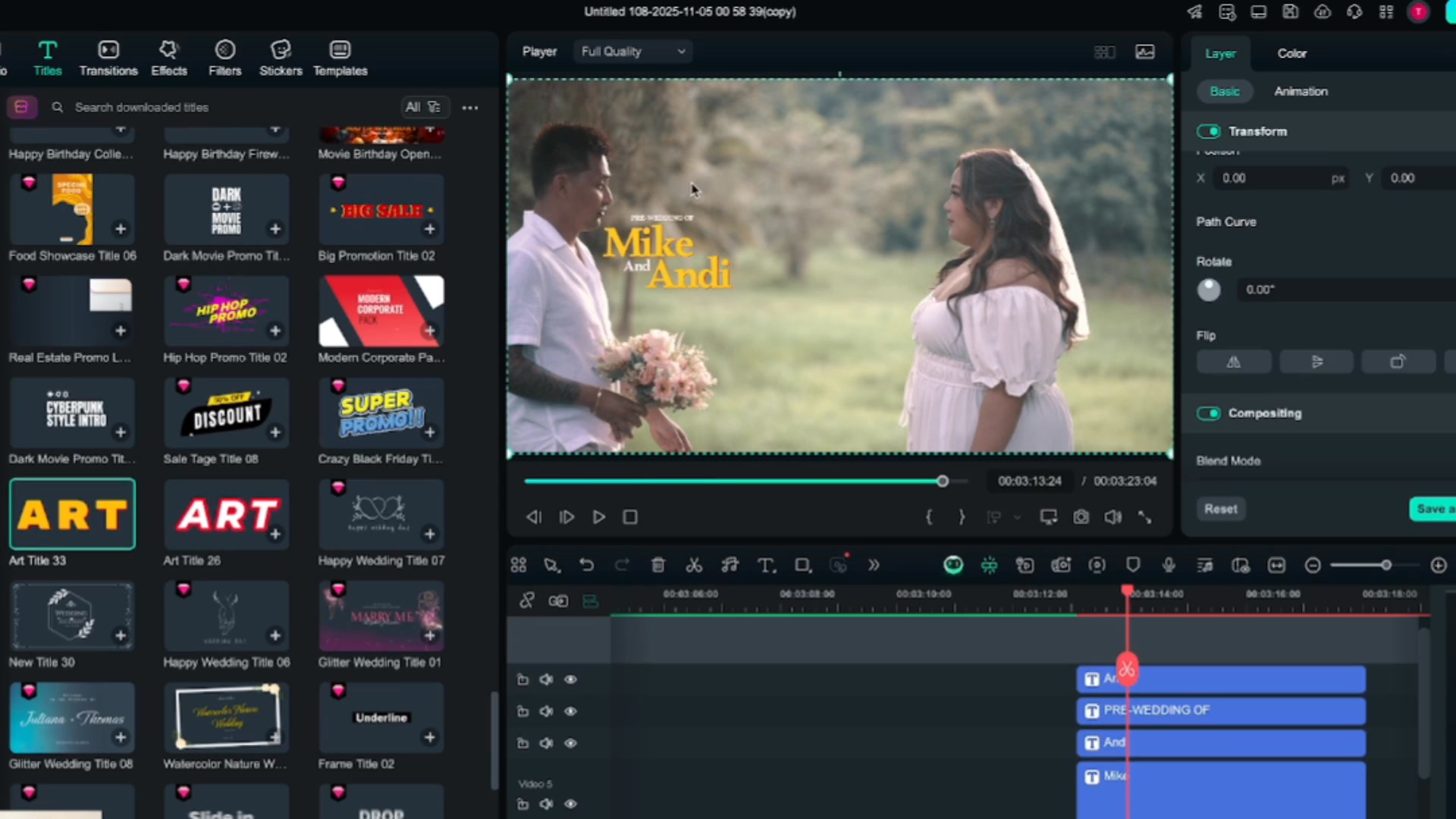Click the cloud upload icon in title bar

tap(1322, 12)
